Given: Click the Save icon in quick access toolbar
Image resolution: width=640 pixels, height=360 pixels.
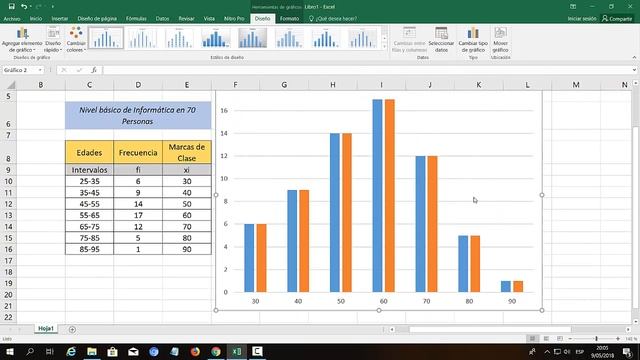Looking at the screenshot, I should pyautogui.click(x=11, y=7).
